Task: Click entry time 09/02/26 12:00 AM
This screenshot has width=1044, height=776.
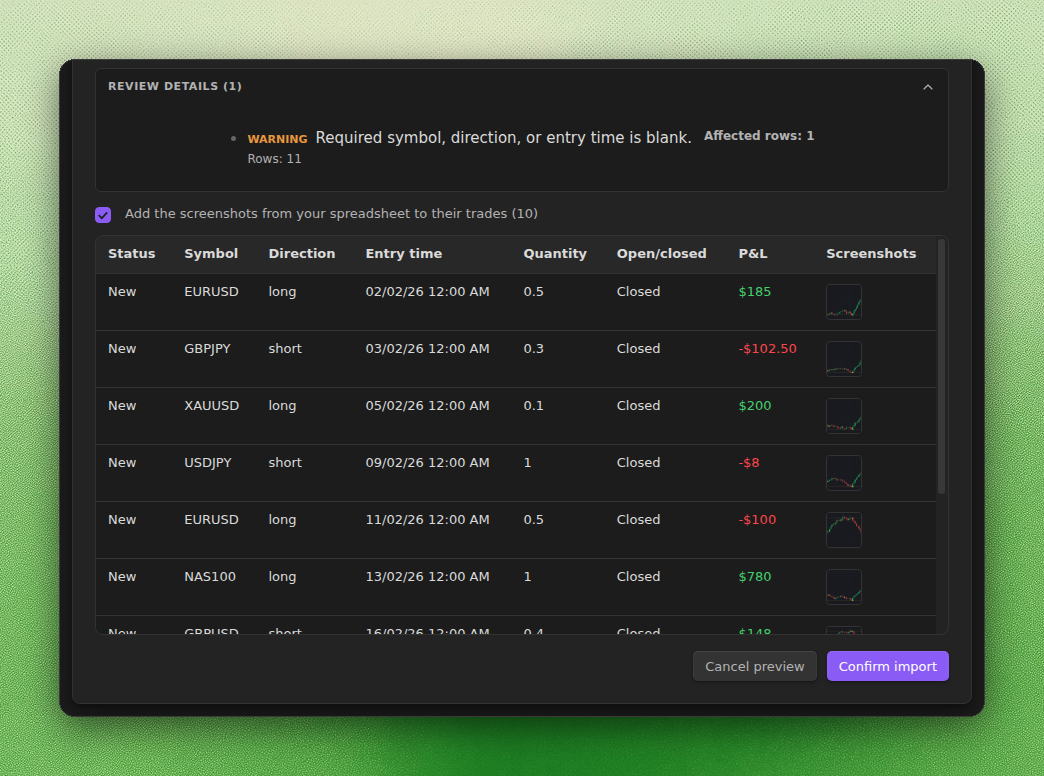Action: click(427, 462)
